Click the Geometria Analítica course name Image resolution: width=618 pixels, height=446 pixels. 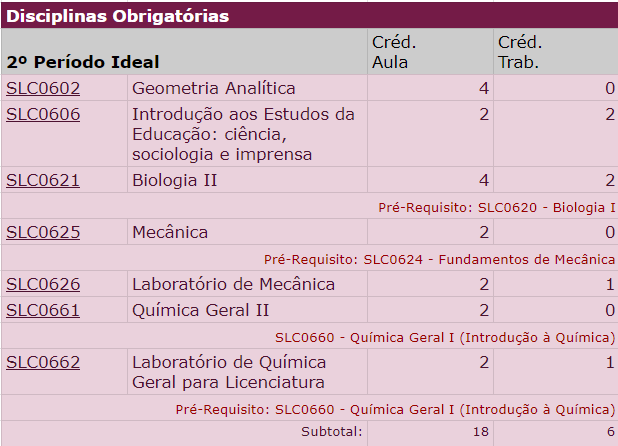(214, 88)
